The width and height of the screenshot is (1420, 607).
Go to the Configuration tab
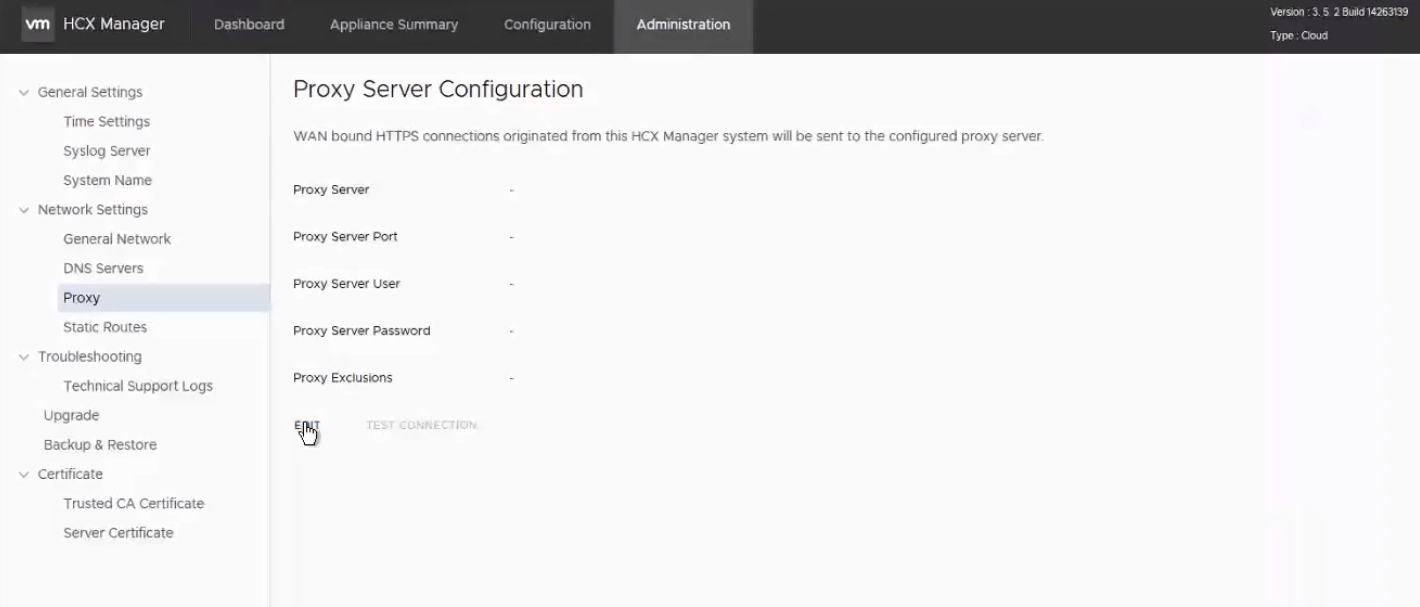(547, 25)
